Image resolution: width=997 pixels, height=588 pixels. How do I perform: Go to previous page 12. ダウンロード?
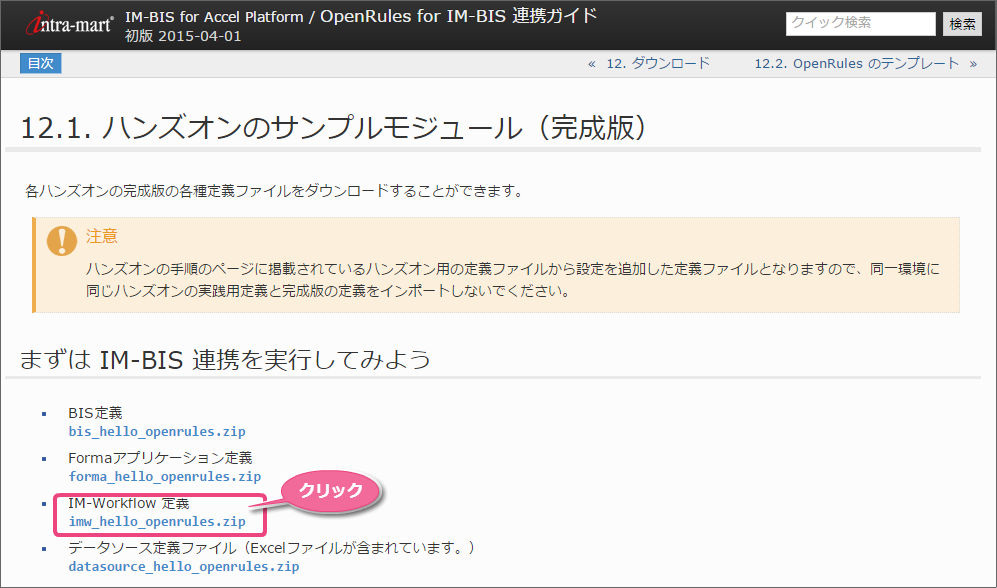657,64
